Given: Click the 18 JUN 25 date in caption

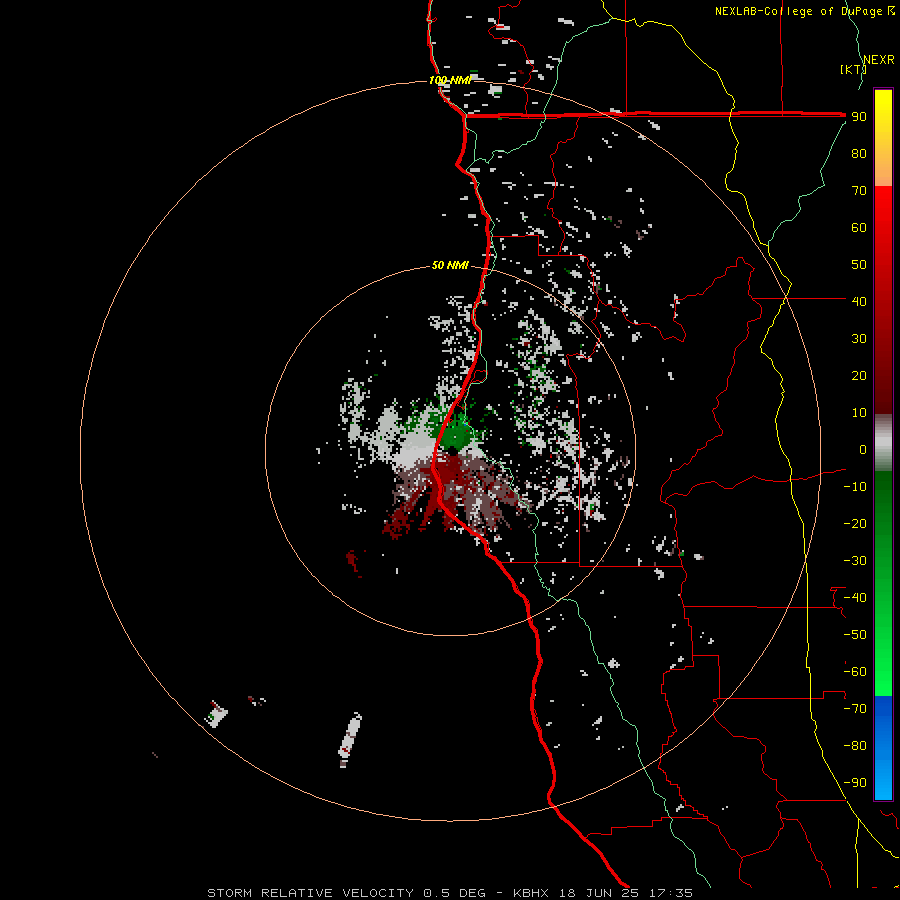Looking at the screenshot, I should click(599, 893).
